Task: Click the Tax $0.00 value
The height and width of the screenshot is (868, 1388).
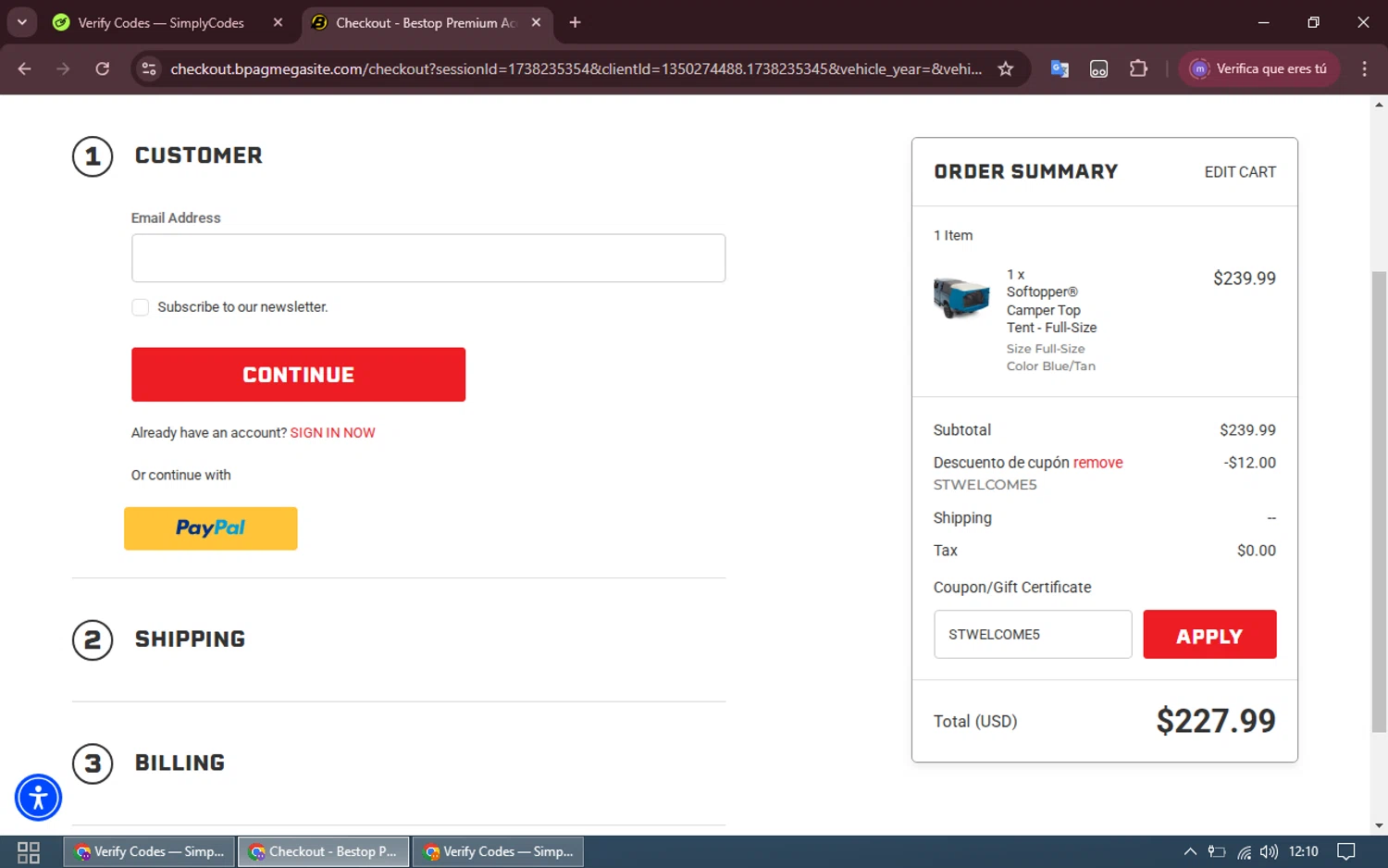Action: coord(1257,551)
